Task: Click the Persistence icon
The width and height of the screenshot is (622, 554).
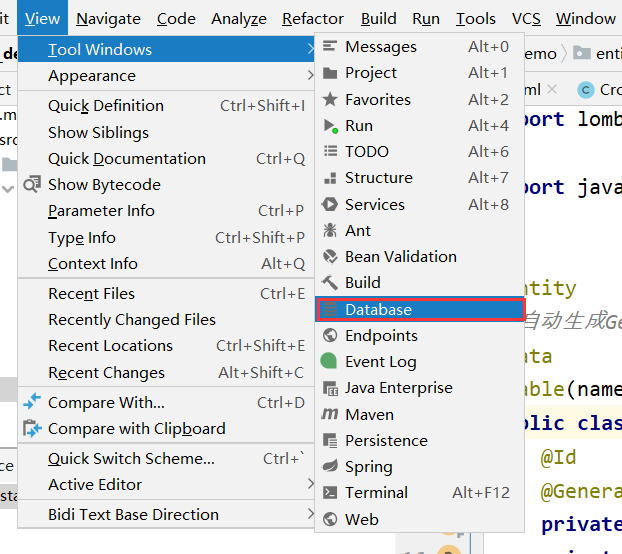Action: [x=330, y=441]
